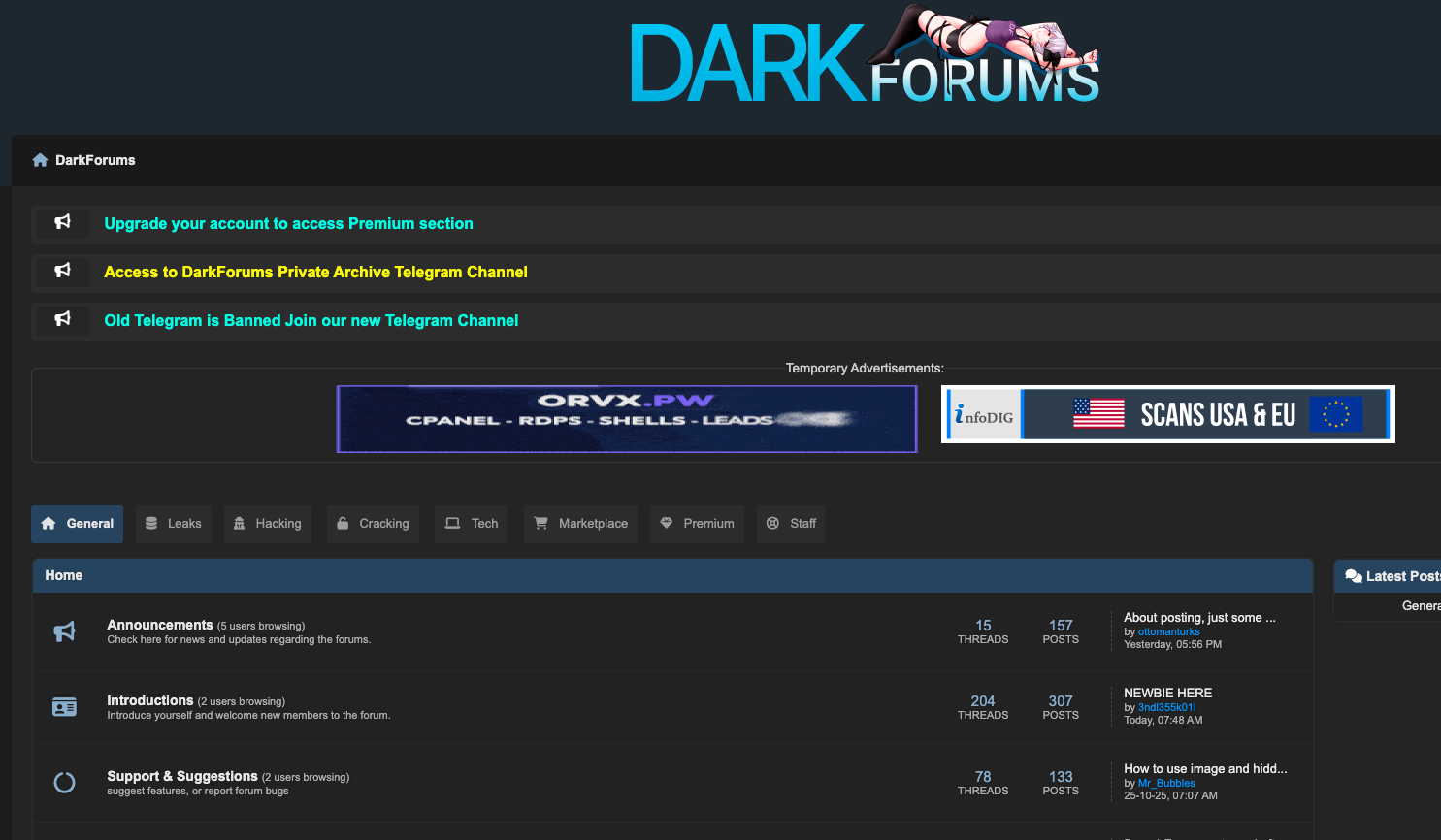Click the house icon on General tab
This screenshot has width=1441, height=840.
49,523
